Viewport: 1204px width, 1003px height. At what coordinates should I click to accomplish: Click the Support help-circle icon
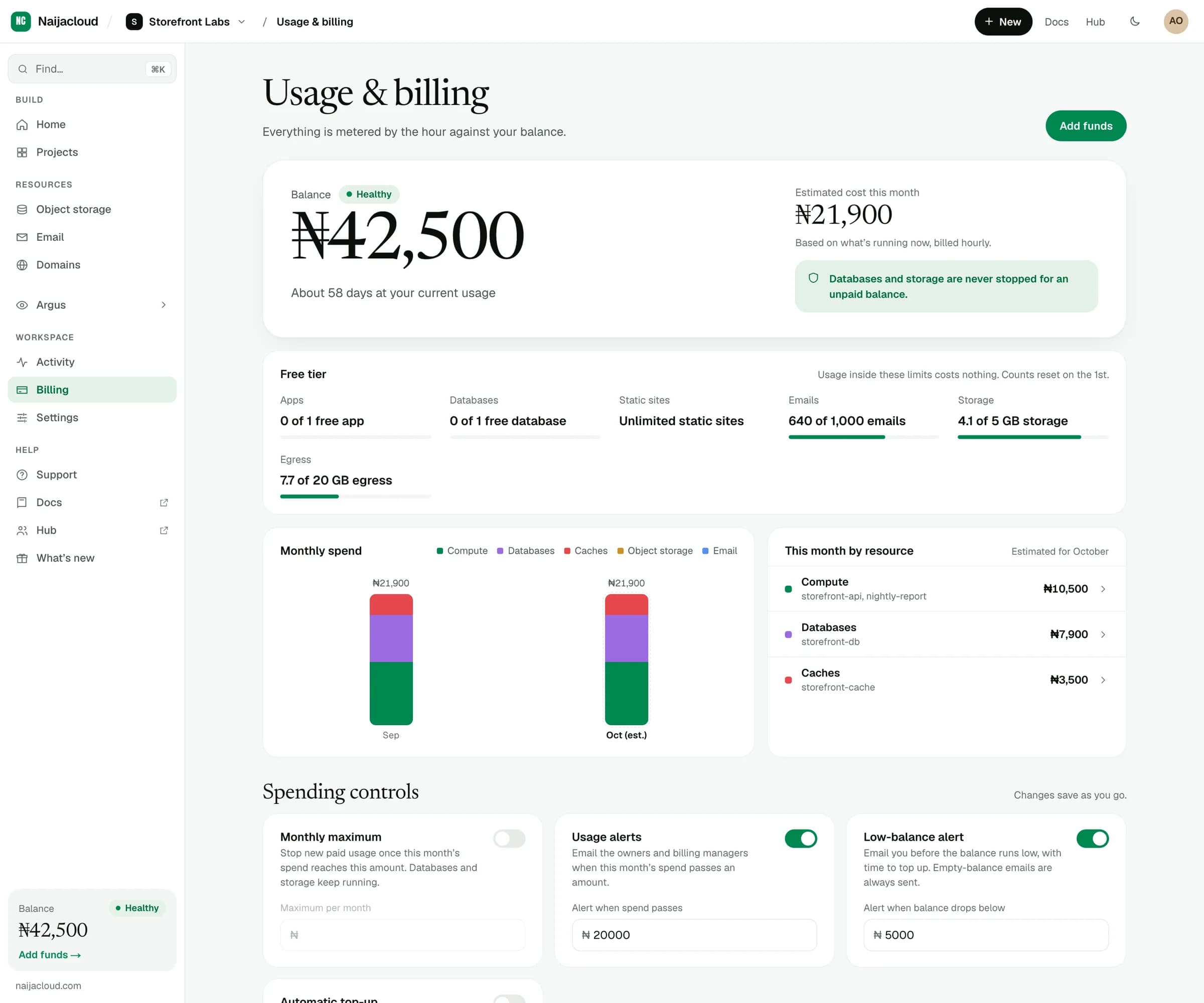[22, 474]
